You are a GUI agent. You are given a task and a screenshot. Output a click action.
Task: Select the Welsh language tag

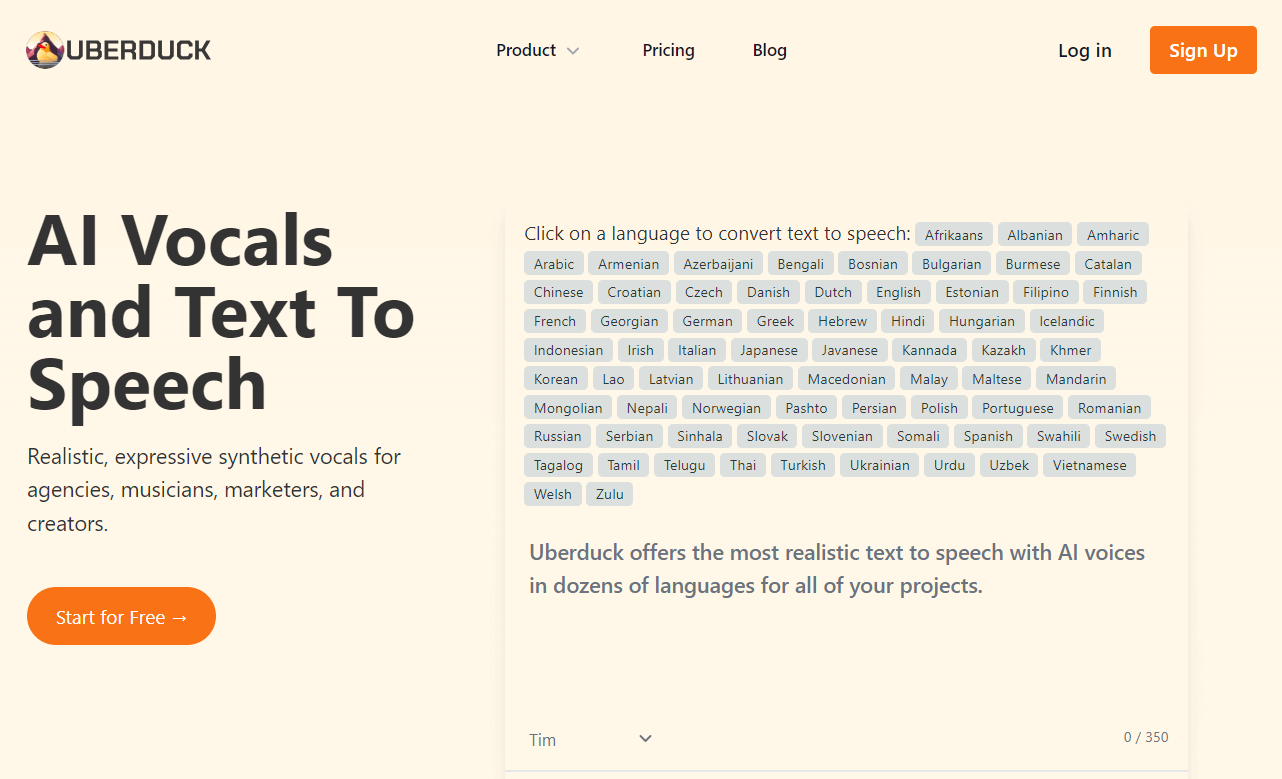click(x=552, y=494)
